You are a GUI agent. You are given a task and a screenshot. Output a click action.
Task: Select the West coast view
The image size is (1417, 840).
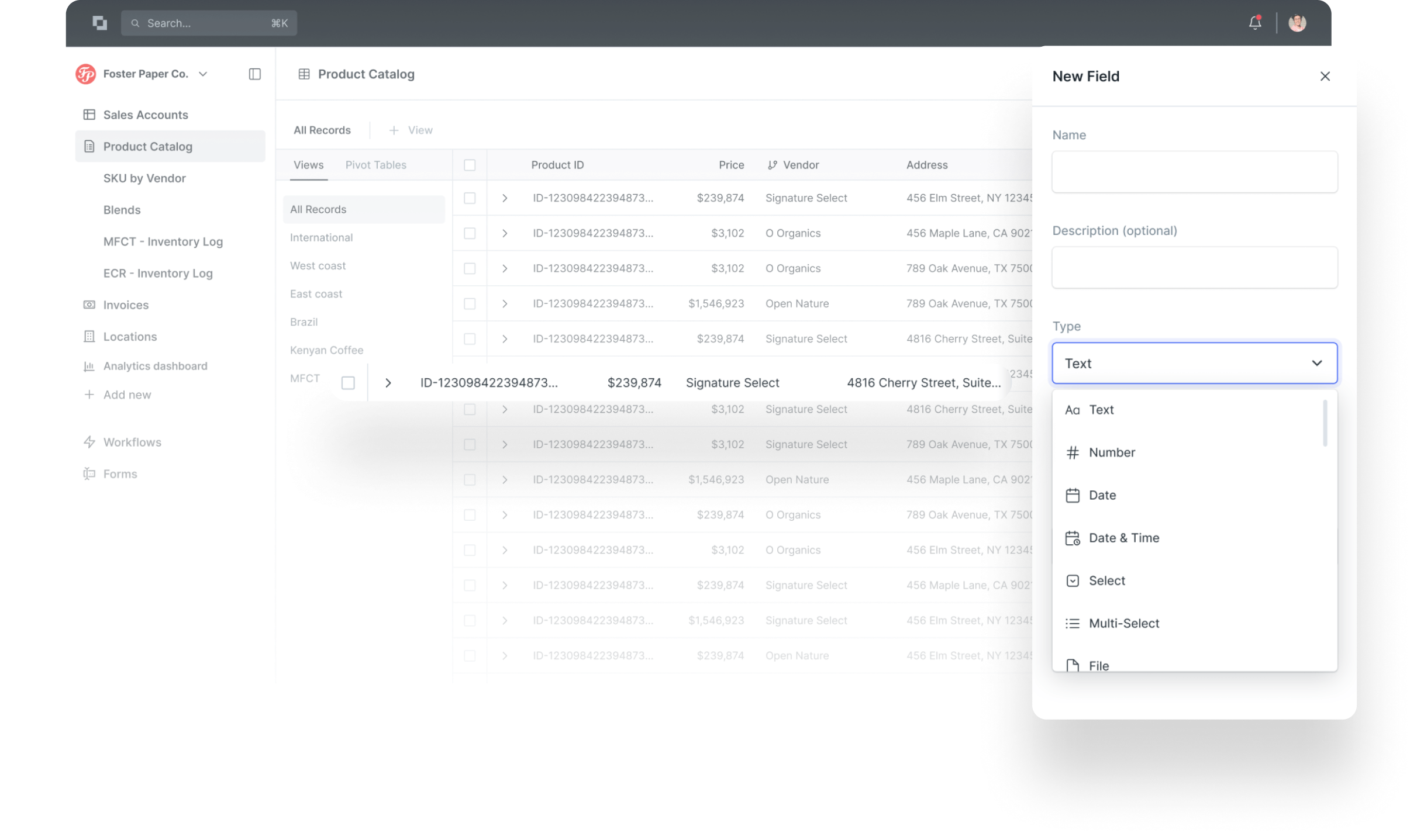318,265
